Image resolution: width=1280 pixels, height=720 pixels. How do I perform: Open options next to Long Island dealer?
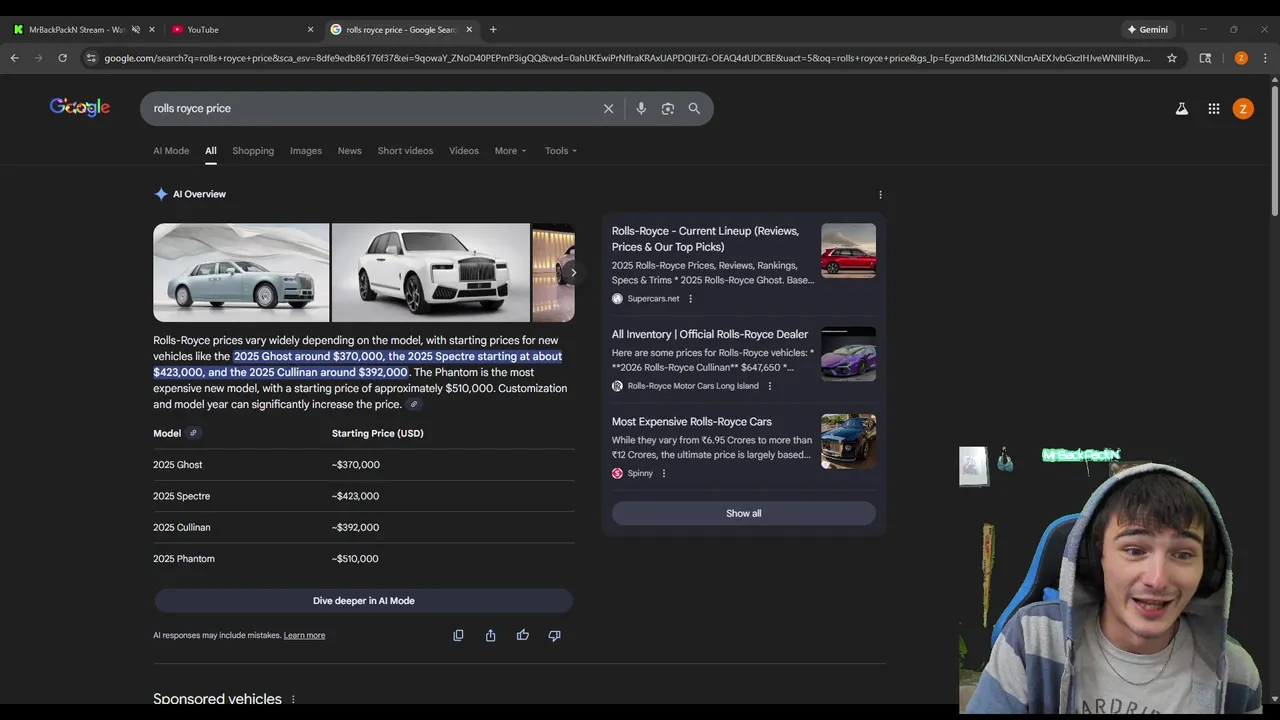pos(769,386)
